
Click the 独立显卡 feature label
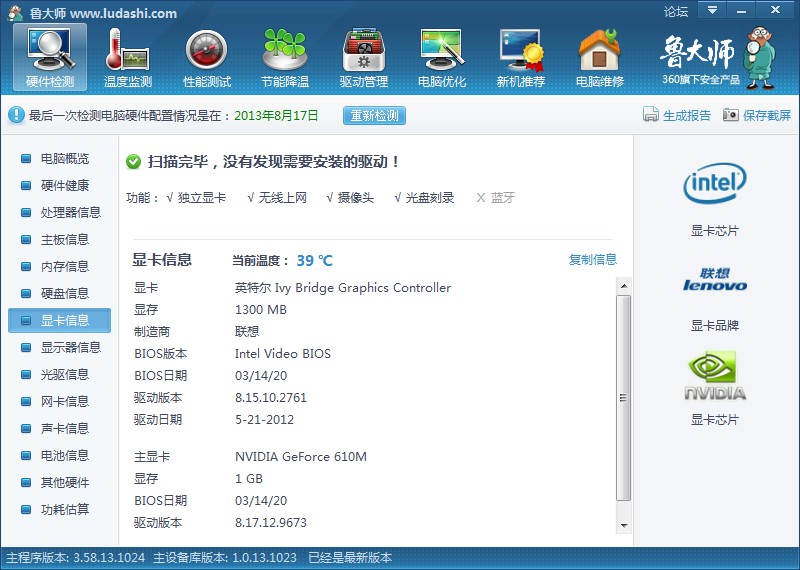[x=201, y=197]
